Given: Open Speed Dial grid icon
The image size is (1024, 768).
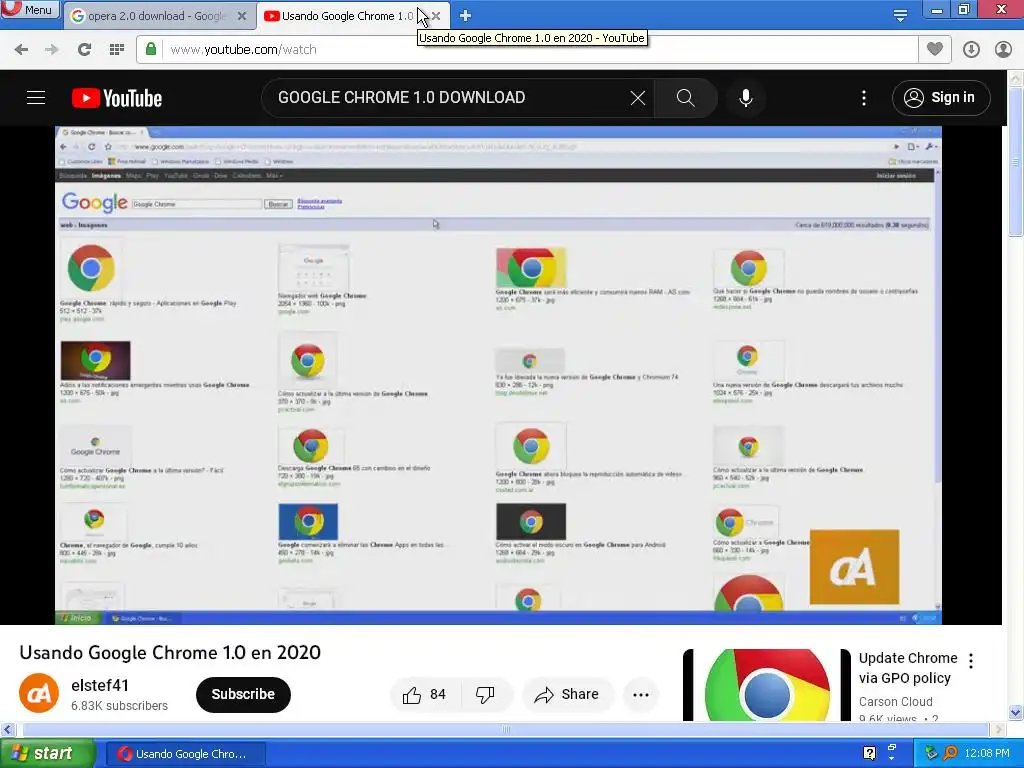Looking at the screenshot, I should tap(117, 50).
